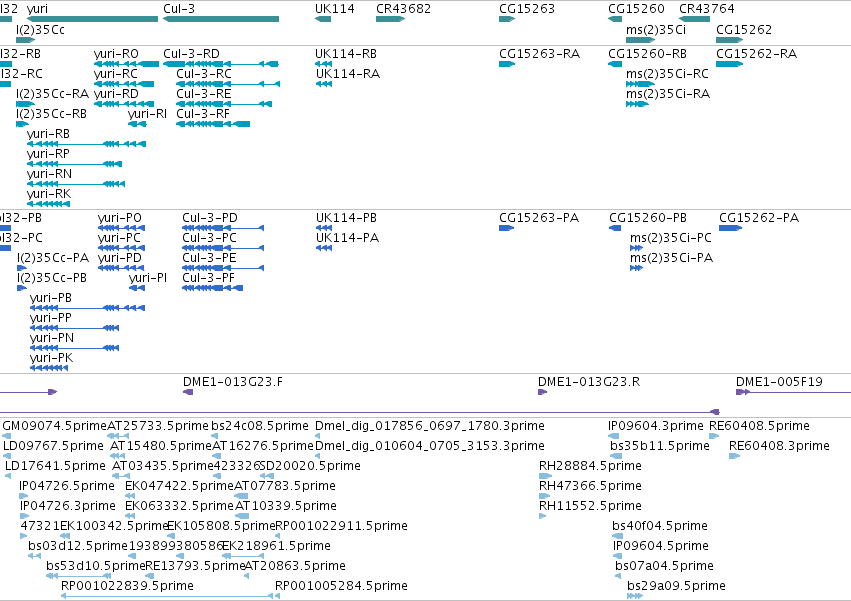Image resolution: width=851 pixels, height=601 pixels.
Task: Click transcript Cul-3-RE
Action: point(224,104)
